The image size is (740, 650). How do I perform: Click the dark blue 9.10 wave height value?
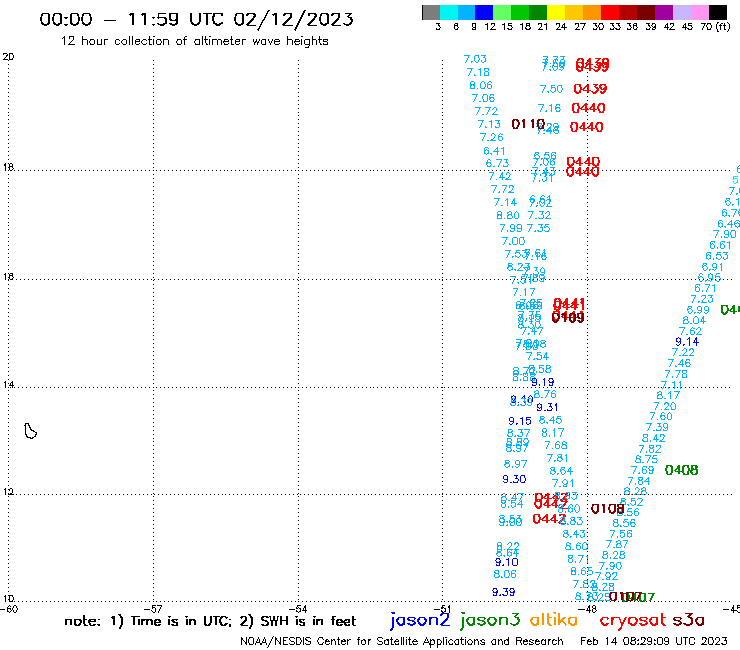pos(507,562)
